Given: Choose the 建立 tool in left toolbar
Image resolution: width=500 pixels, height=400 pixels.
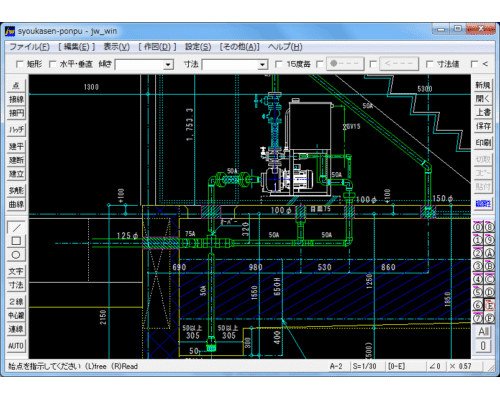Looking at the screenshot, I should [16, 174].
